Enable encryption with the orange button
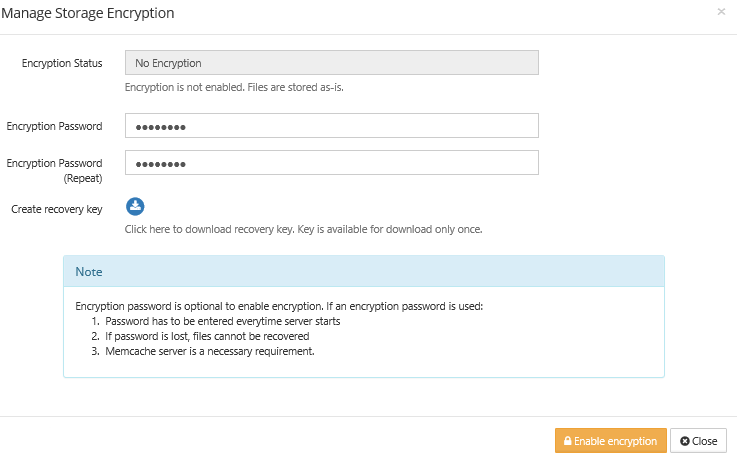This screenshot has width=737, height=473. 611,441
